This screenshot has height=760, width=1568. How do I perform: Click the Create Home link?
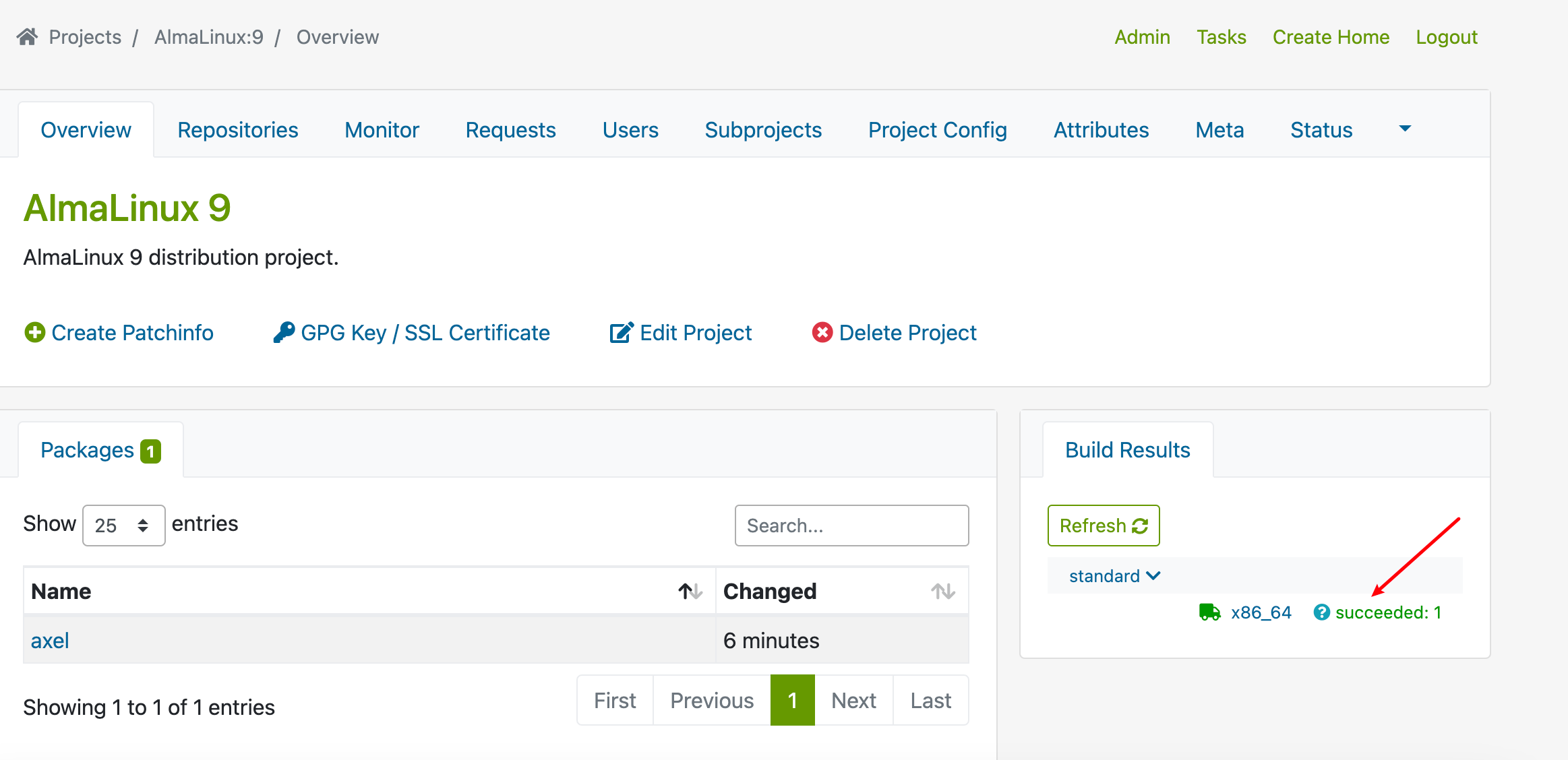[1331, 37]
